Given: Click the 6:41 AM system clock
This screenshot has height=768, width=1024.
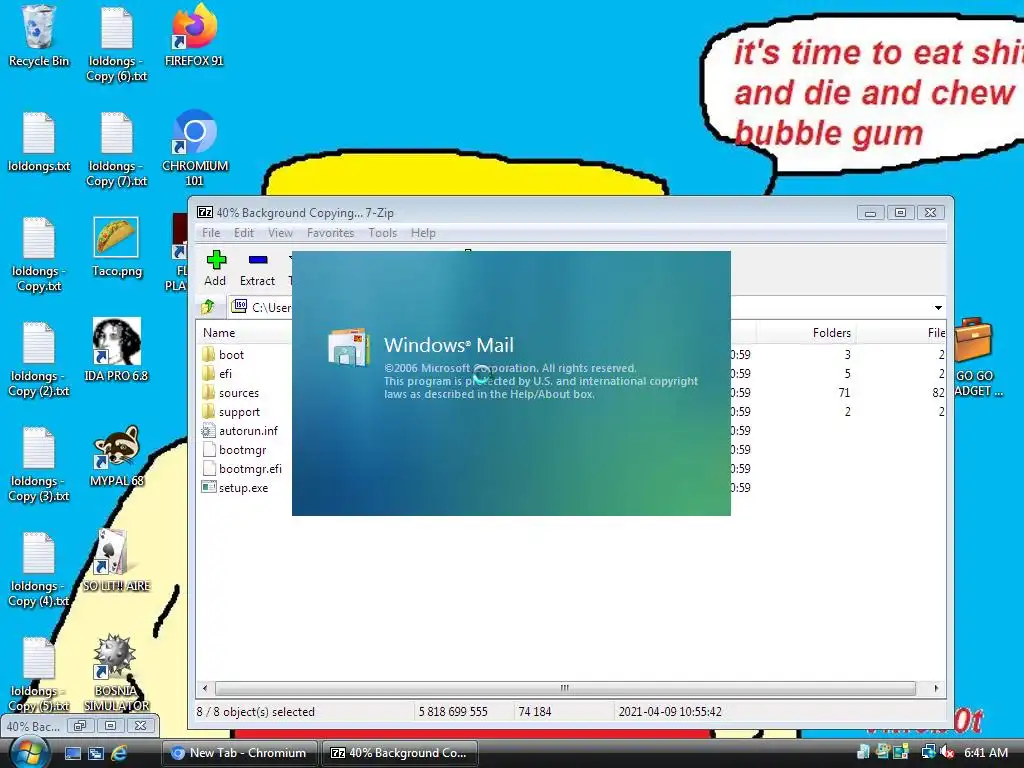Looking at the screenshot, I should (x=986, y=753).
